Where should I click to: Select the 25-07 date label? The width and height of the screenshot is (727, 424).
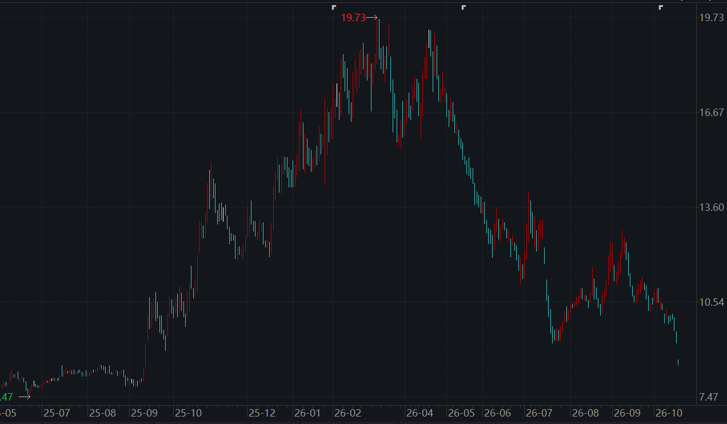click(57, 413)
